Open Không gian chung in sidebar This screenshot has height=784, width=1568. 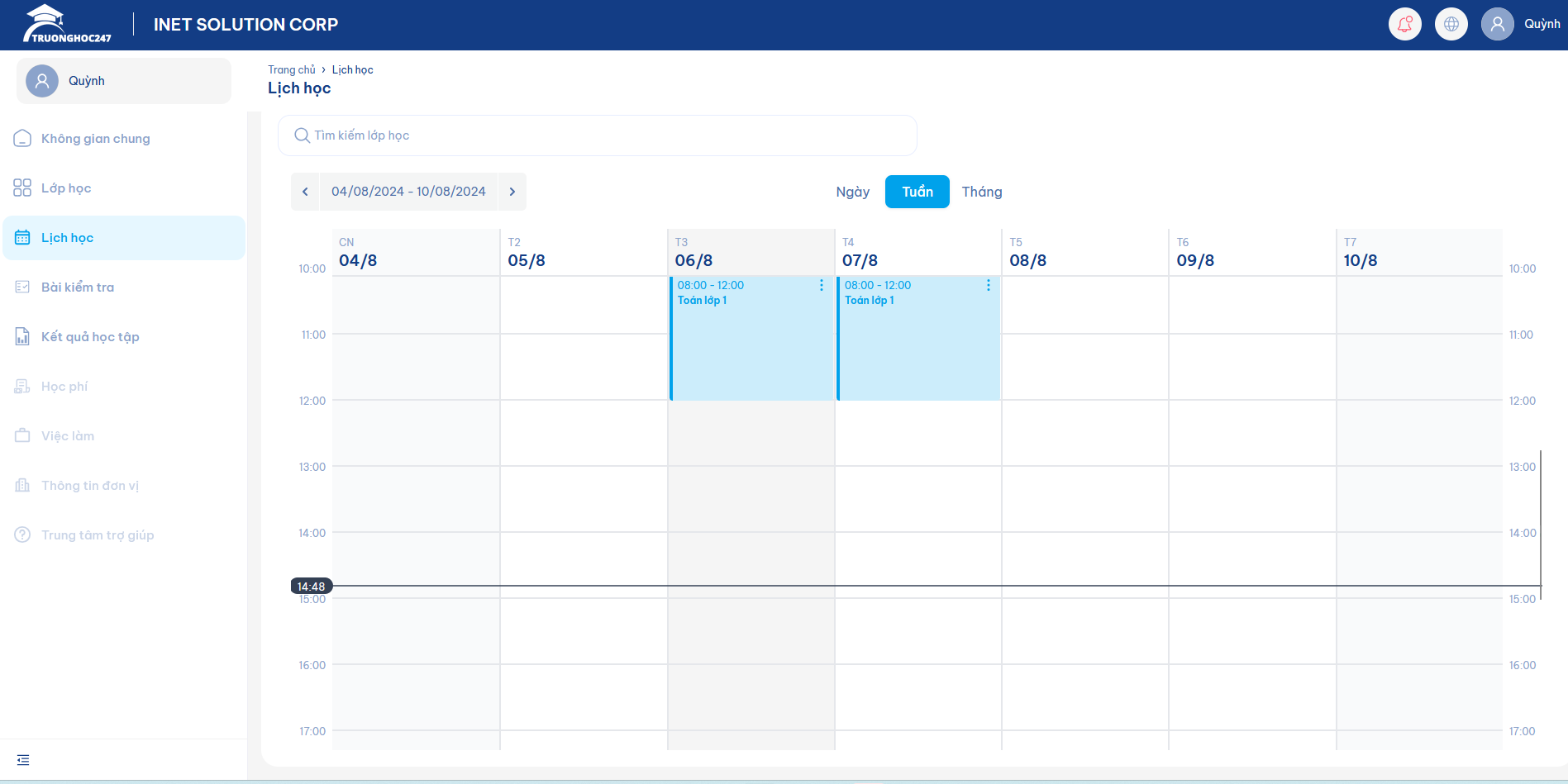(95, 139)
